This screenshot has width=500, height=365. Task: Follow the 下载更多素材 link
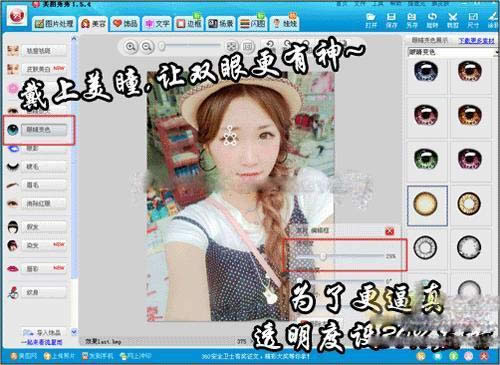click(x=477, y=41)
